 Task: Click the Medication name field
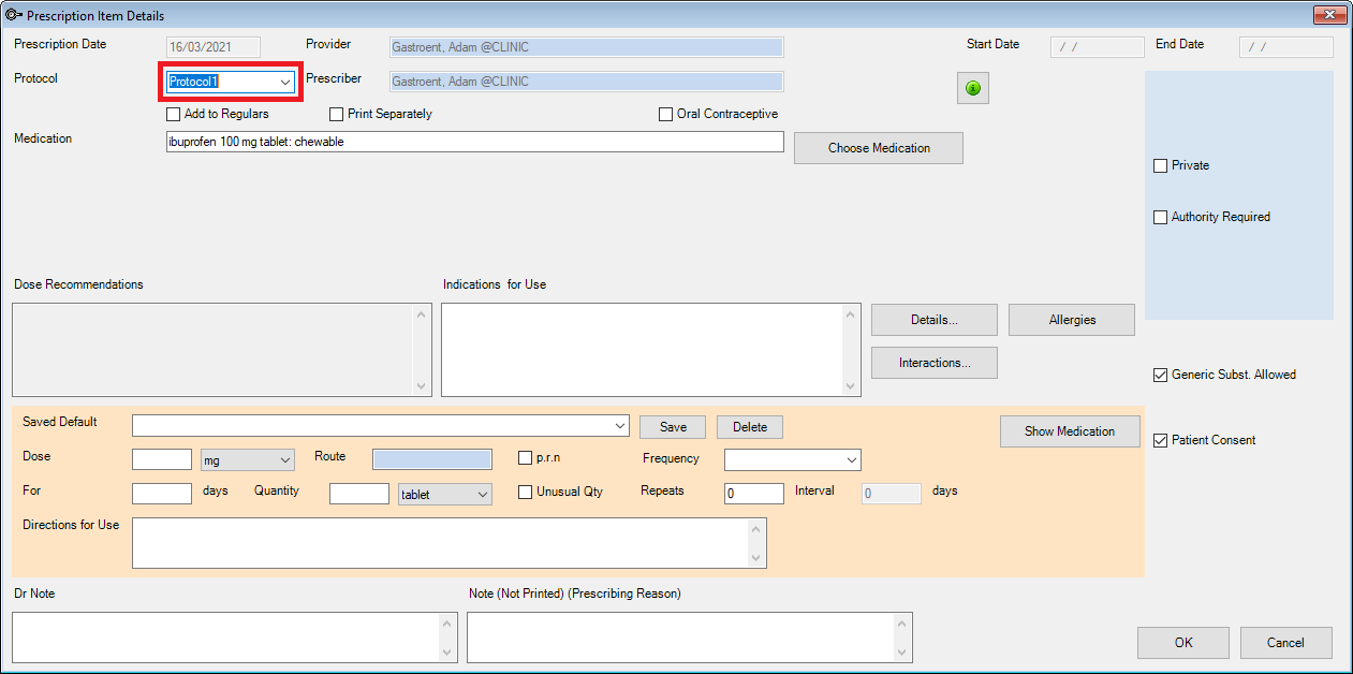coord(475,142)
